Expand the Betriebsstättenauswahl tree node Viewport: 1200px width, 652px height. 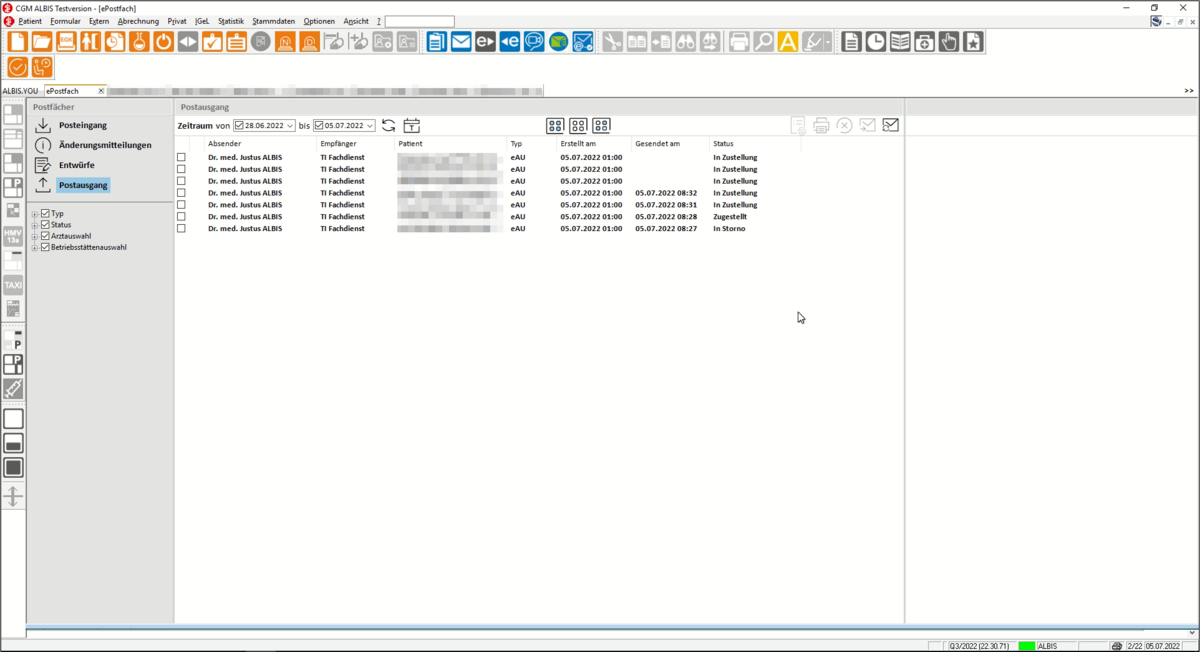[x=35, y=247]
